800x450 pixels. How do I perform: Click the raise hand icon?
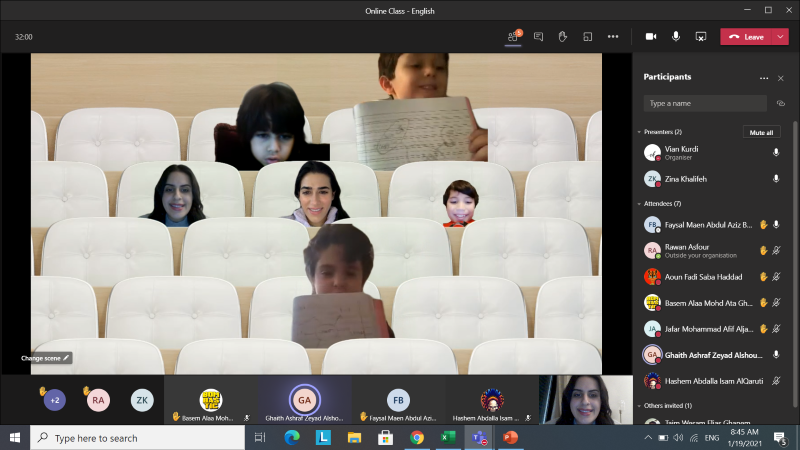point(563,36)
